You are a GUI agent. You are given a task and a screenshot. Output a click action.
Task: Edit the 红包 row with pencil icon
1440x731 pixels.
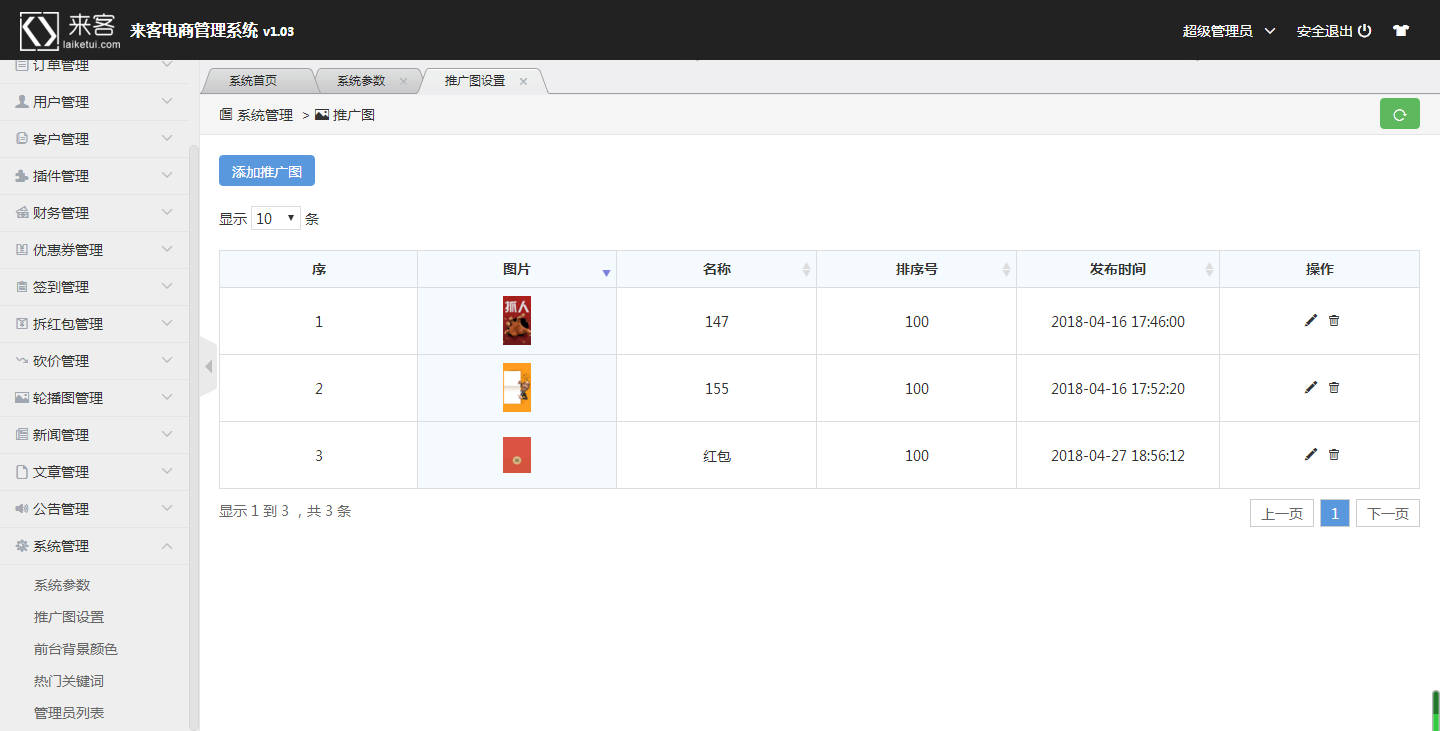click(1311, 454)
